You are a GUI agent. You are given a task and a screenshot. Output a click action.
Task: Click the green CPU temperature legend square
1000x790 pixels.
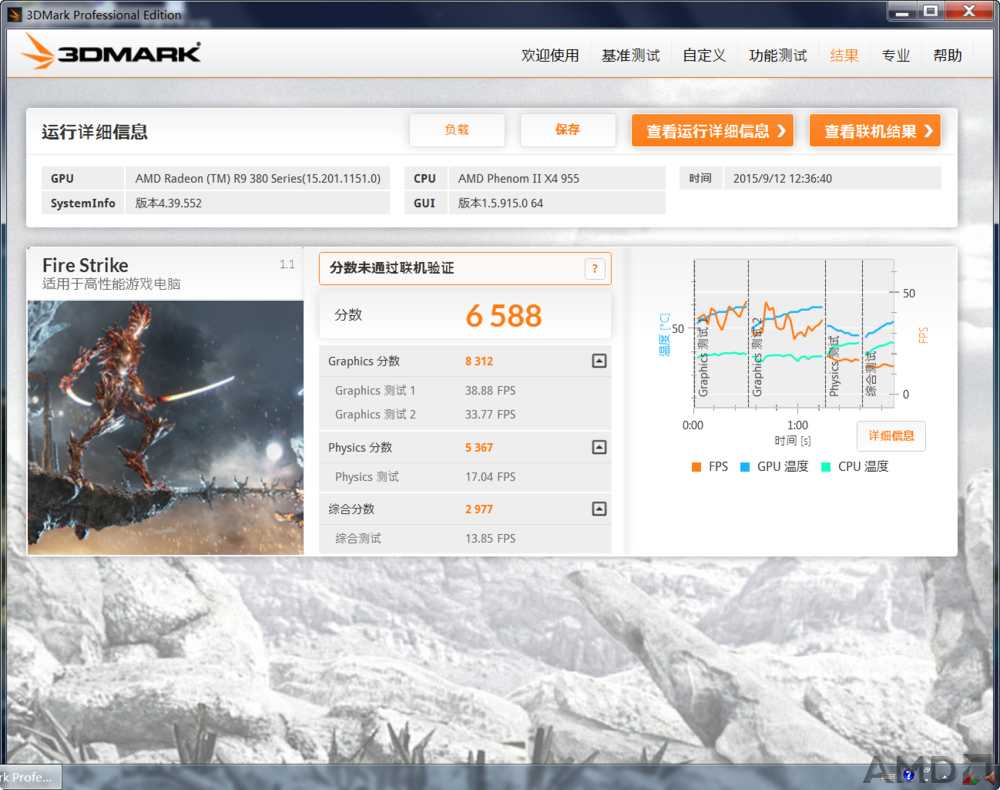coord(826,467)
